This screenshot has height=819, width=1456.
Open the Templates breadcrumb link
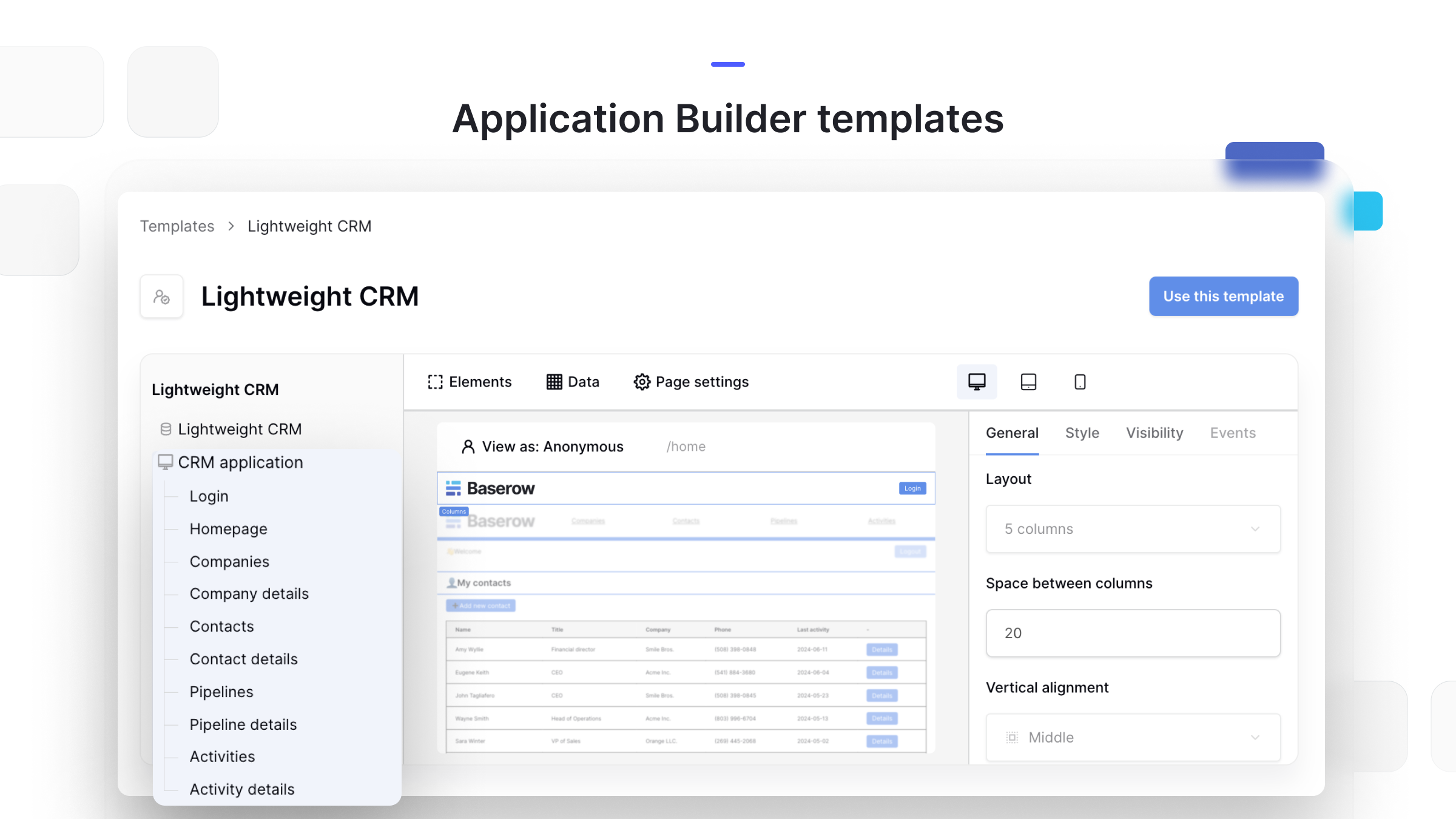(177, 226)
